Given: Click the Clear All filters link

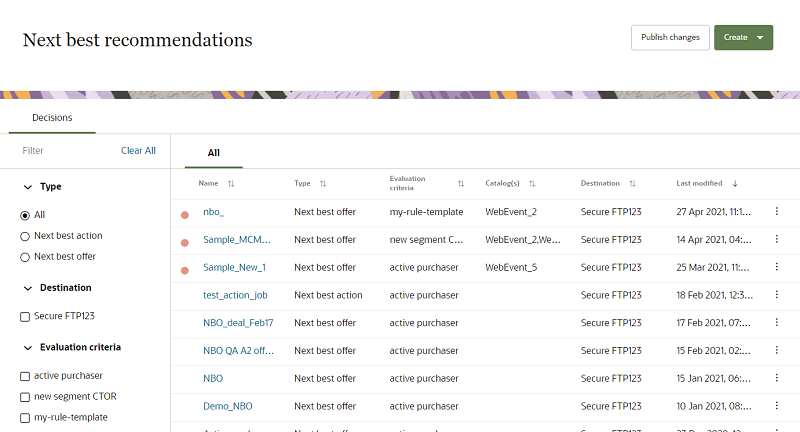Looking at the screenshot, I should (138, 151).
